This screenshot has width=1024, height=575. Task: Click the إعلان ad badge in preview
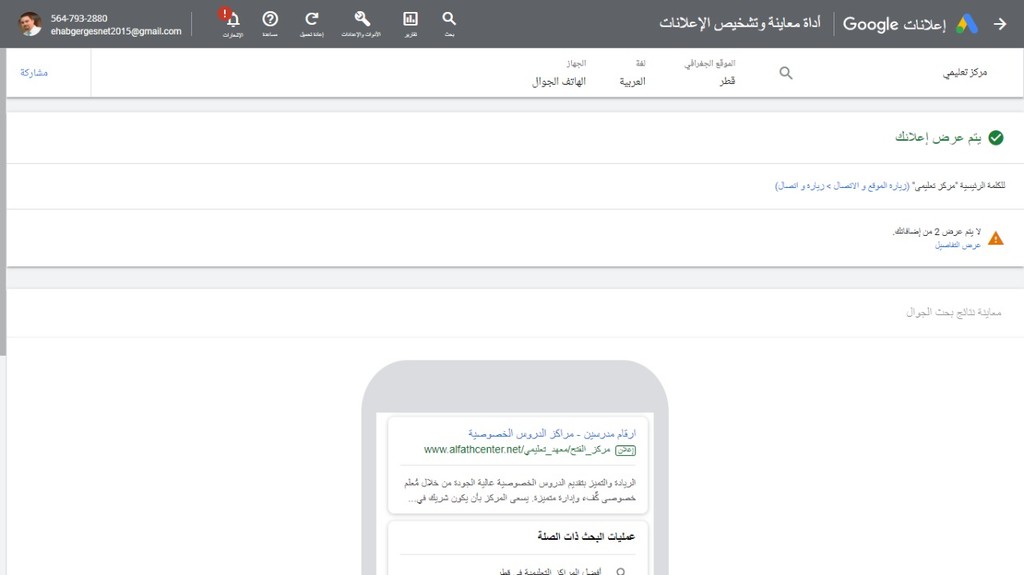point(625,450)
